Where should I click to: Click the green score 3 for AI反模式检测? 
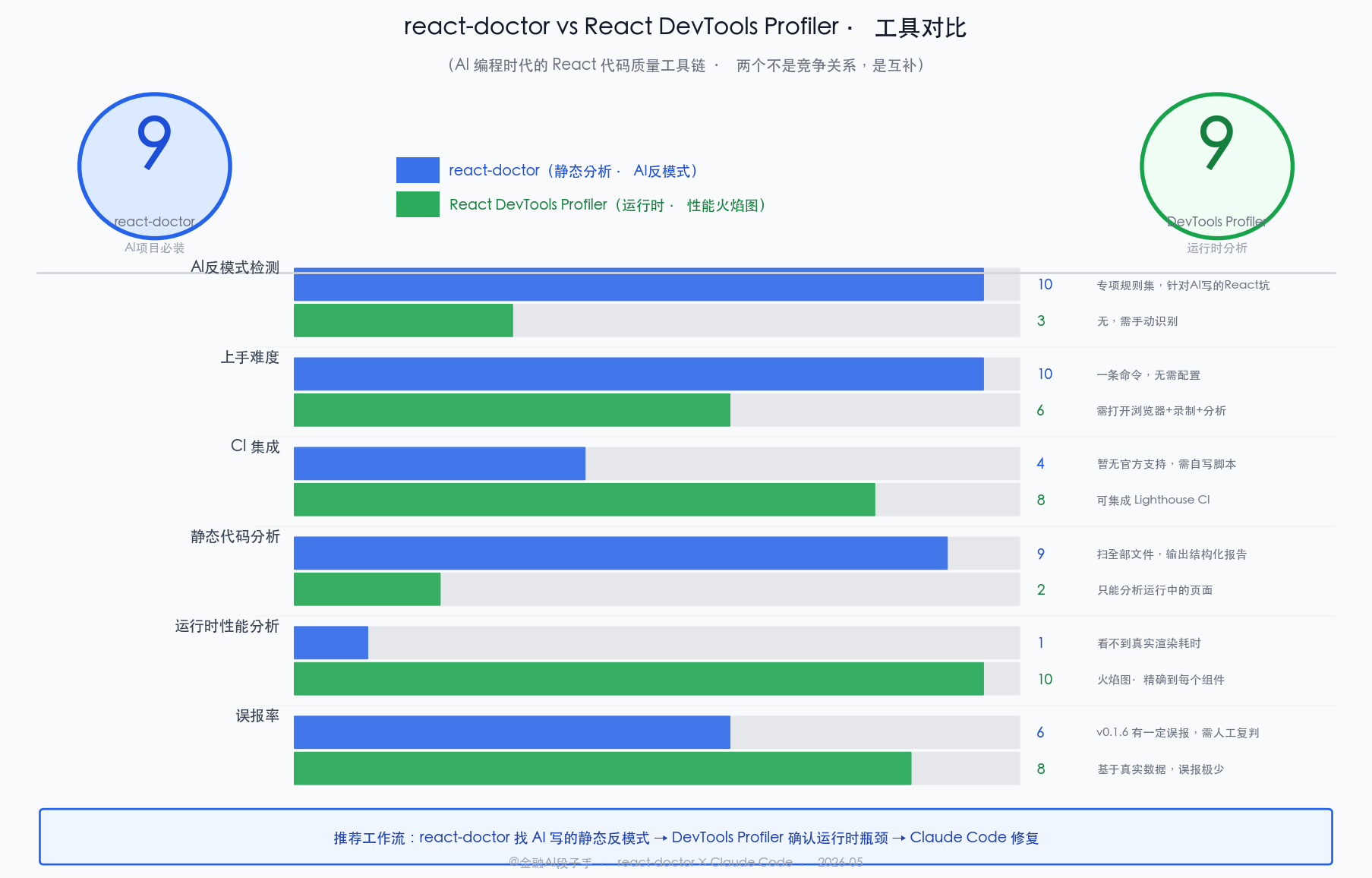(x=1041, y=321)
